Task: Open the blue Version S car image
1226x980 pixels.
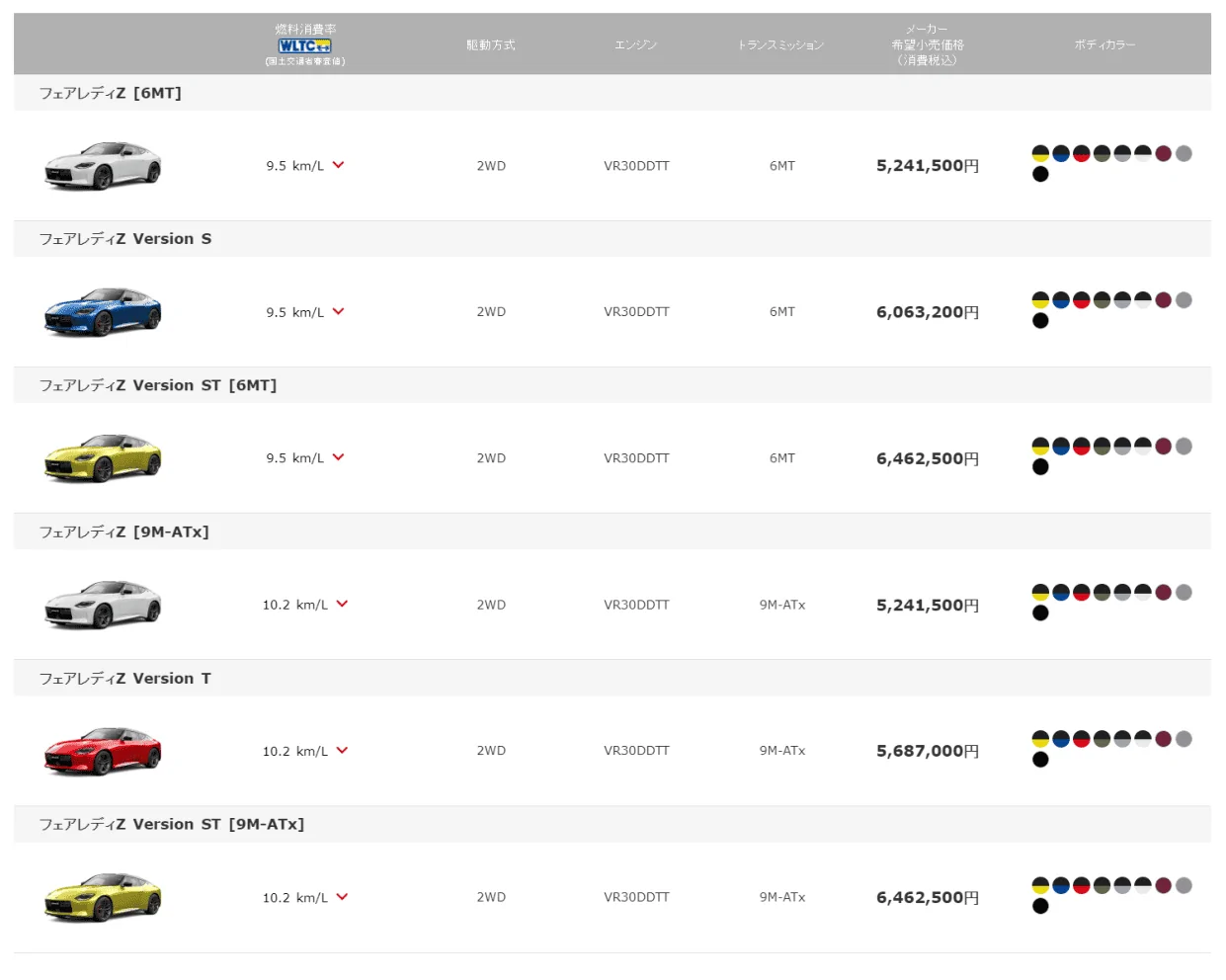Action: pyautogui.click(x=103, y=312)
